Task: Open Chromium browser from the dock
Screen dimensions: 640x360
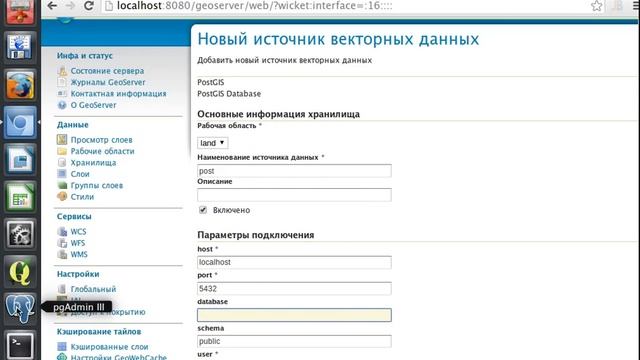Action: tap(20, 122)
